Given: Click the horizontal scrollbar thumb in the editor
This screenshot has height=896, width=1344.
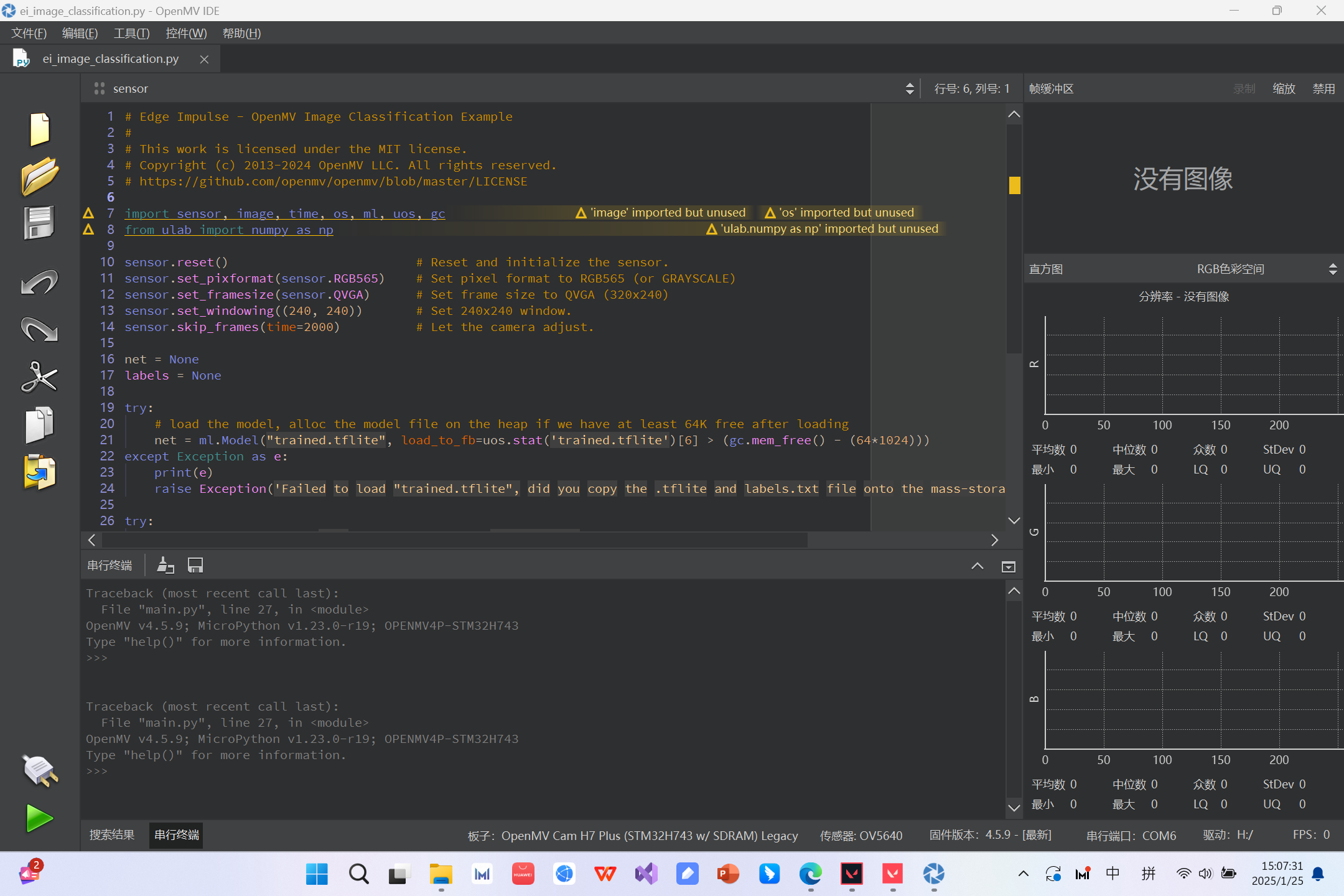Looking at the screenshot, I should [455, 539].
